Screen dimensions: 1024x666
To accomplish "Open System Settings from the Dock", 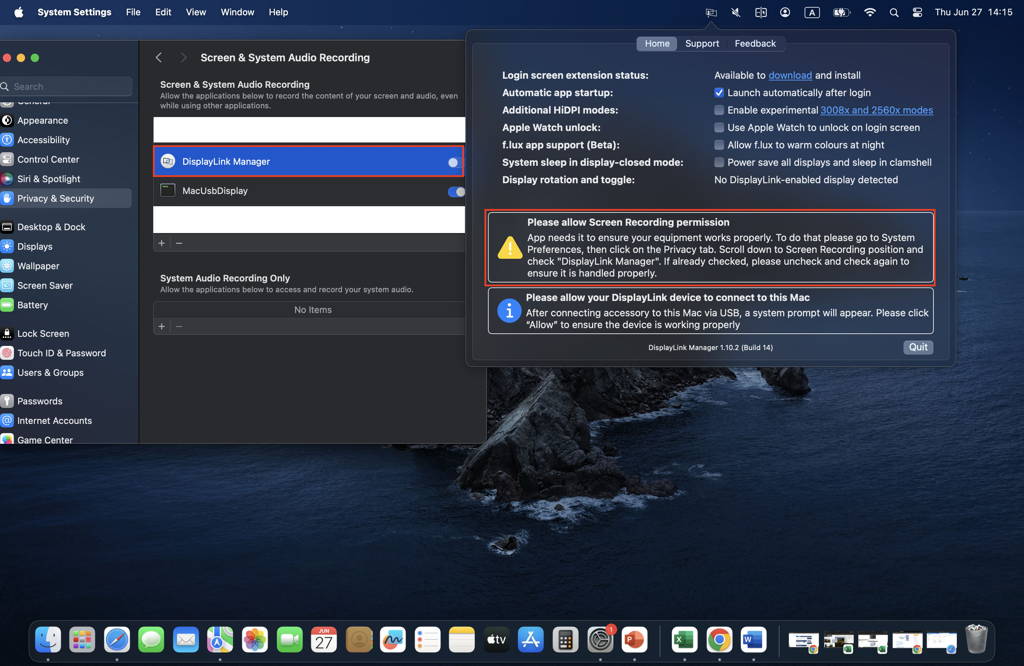I will click(x=600, y=640).
